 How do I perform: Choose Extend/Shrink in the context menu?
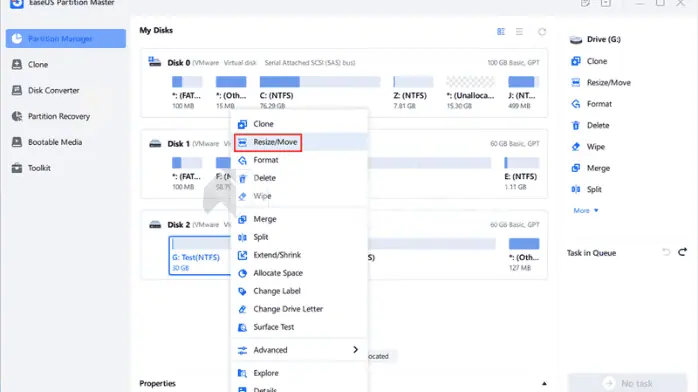click(x=300, y=255)
